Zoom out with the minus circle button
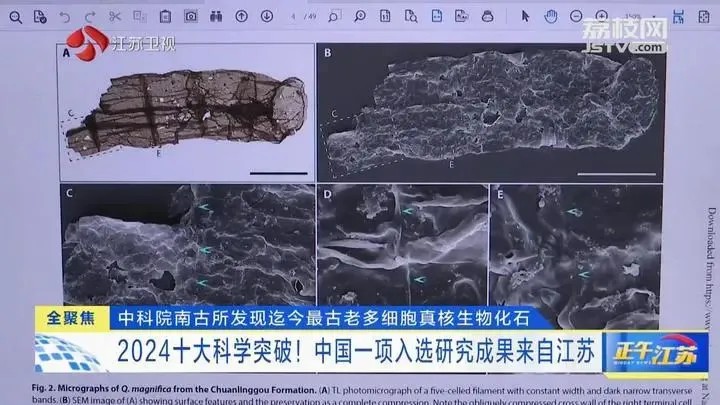The height and width of the screenshot is (405, 720). (578, 16)
